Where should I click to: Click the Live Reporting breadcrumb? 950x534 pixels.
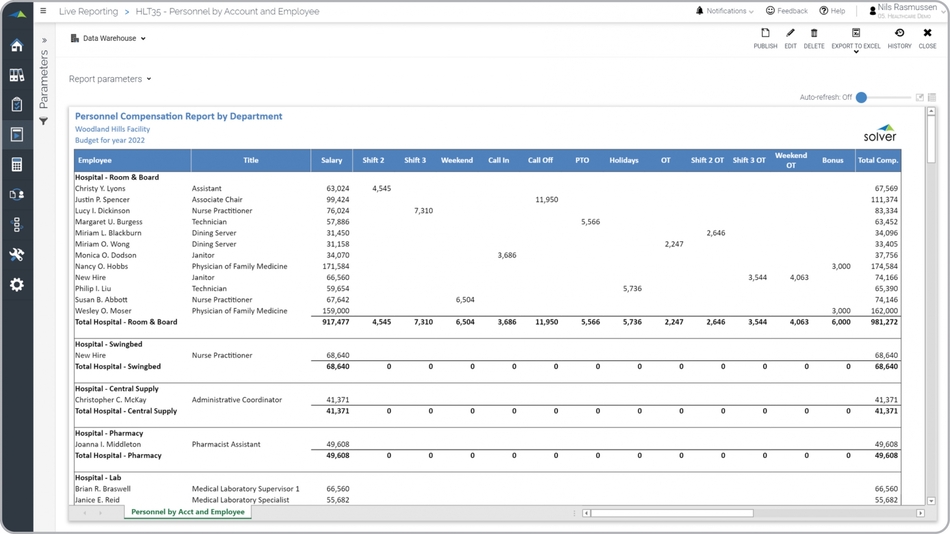coord(88,12)
